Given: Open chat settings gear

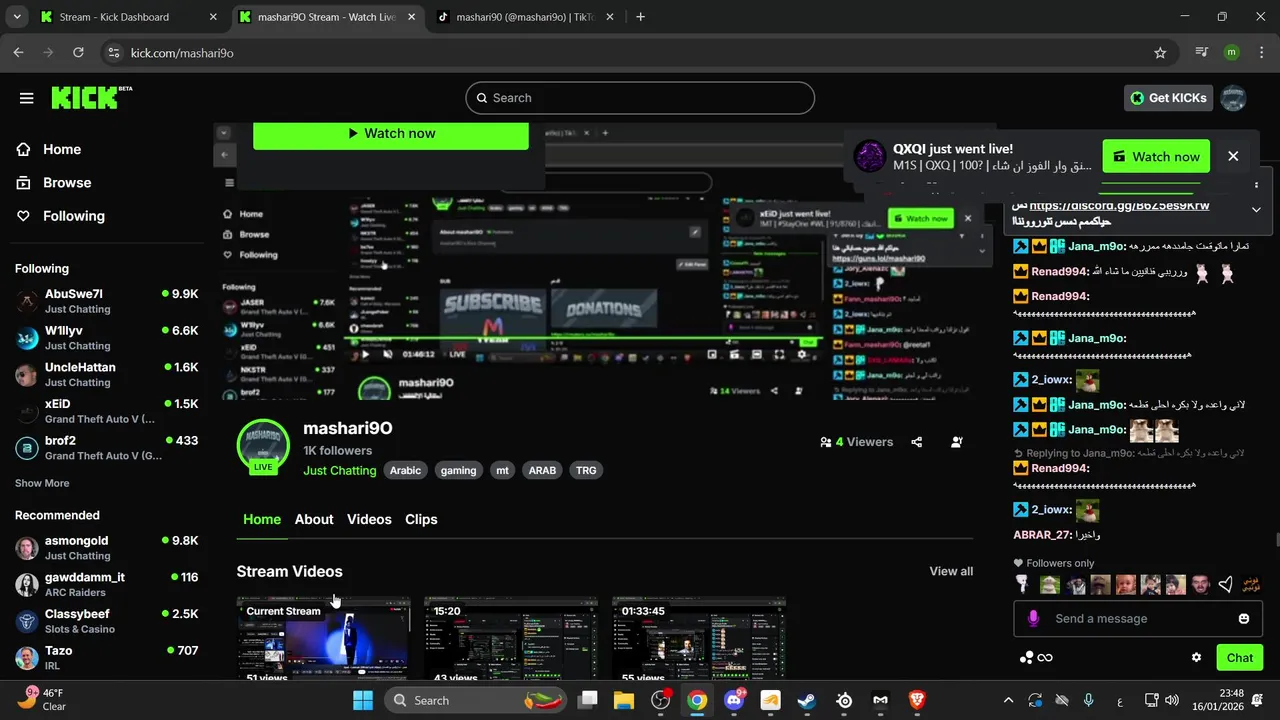Looking at the screenshot, I should pos(1196,657).
